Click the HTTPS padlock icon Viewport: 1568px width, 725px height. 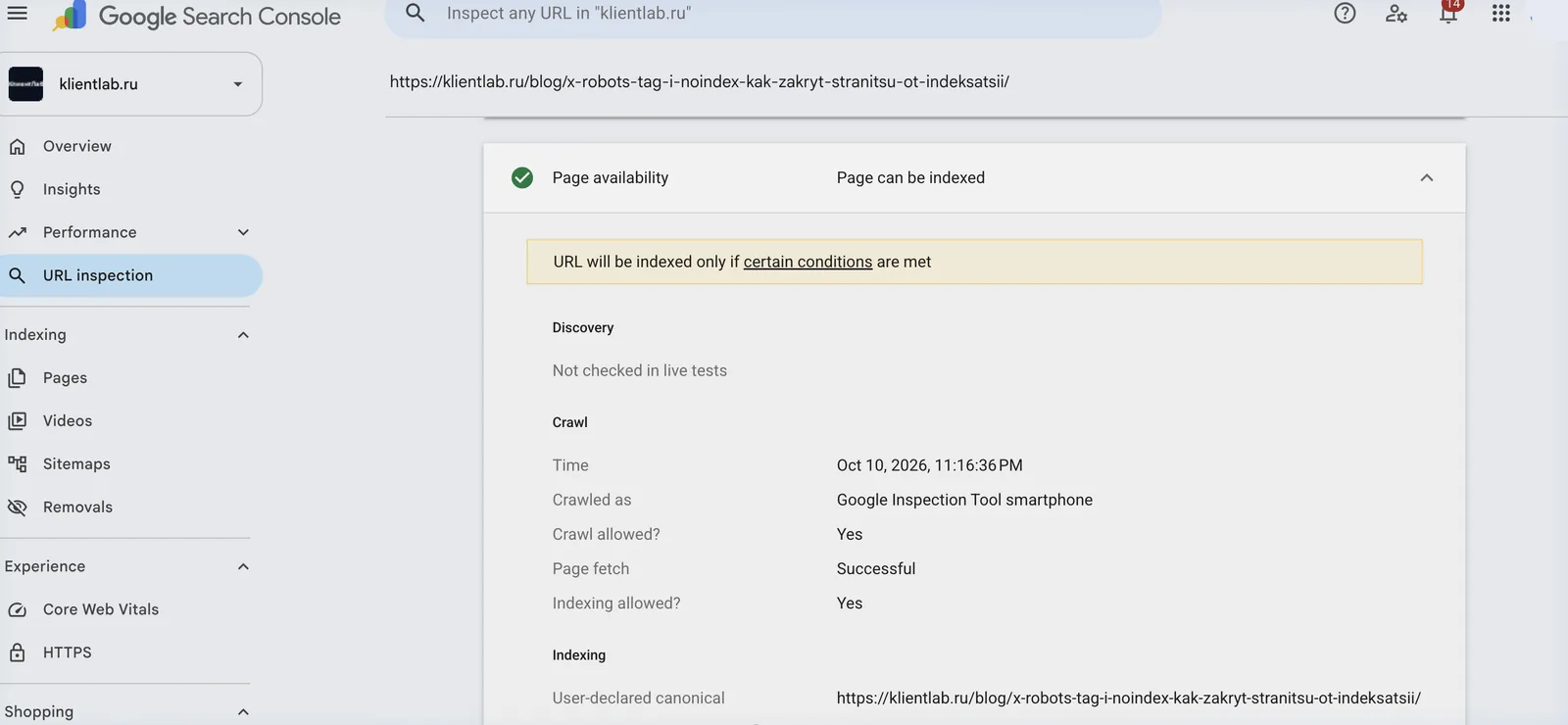(17, 652)
